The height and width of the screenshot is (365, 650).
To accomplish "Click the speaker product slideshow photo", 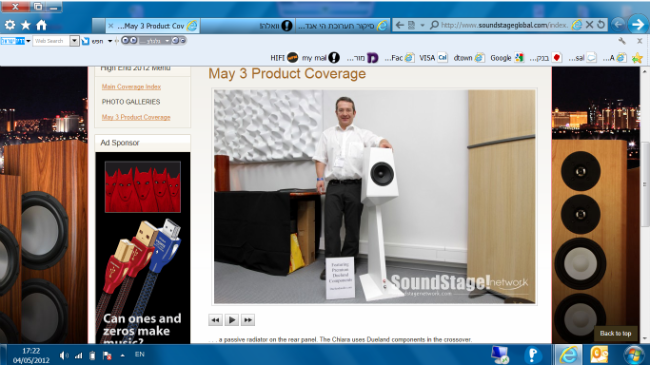I will (374, 197).
